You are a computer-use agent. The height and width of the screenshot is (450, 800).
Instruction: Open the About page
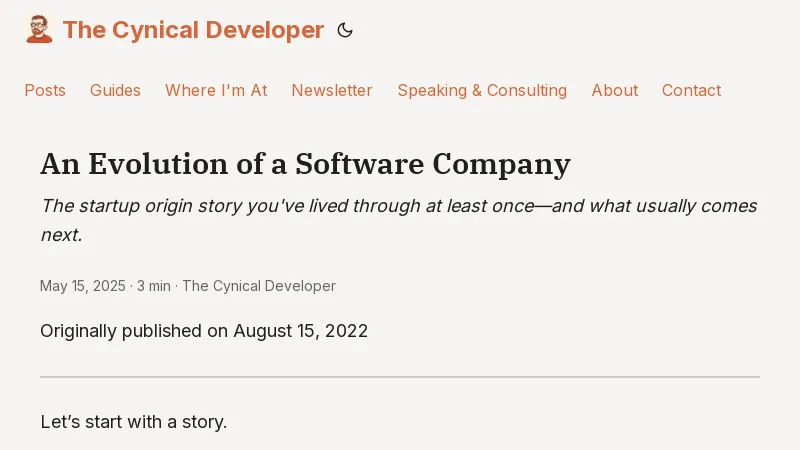[614, 90]
